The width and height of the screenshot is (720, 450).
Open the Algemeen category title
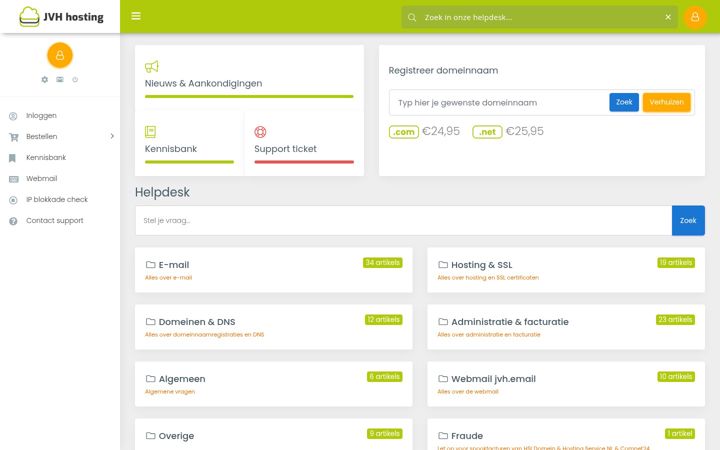click(182, 379)
